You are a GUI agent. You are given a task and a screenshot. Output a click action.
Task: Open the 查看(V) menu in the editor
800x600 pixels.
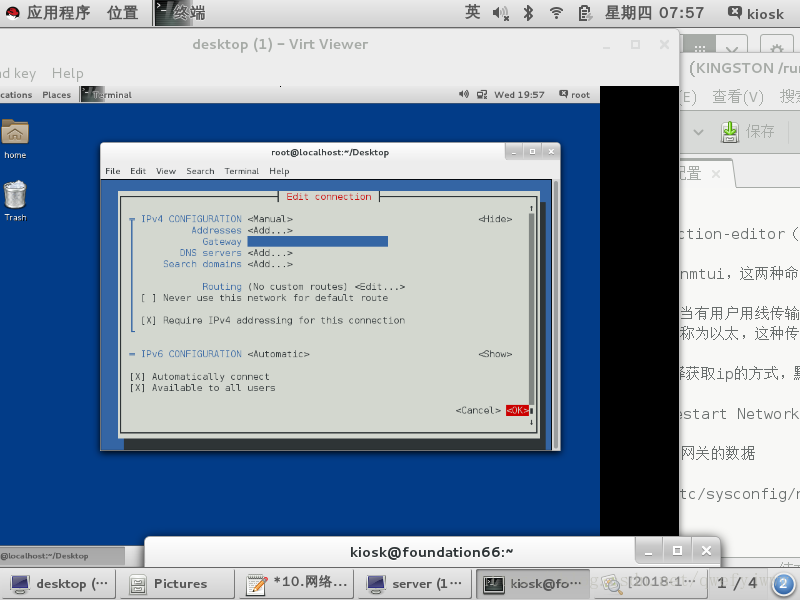point(738,96)
